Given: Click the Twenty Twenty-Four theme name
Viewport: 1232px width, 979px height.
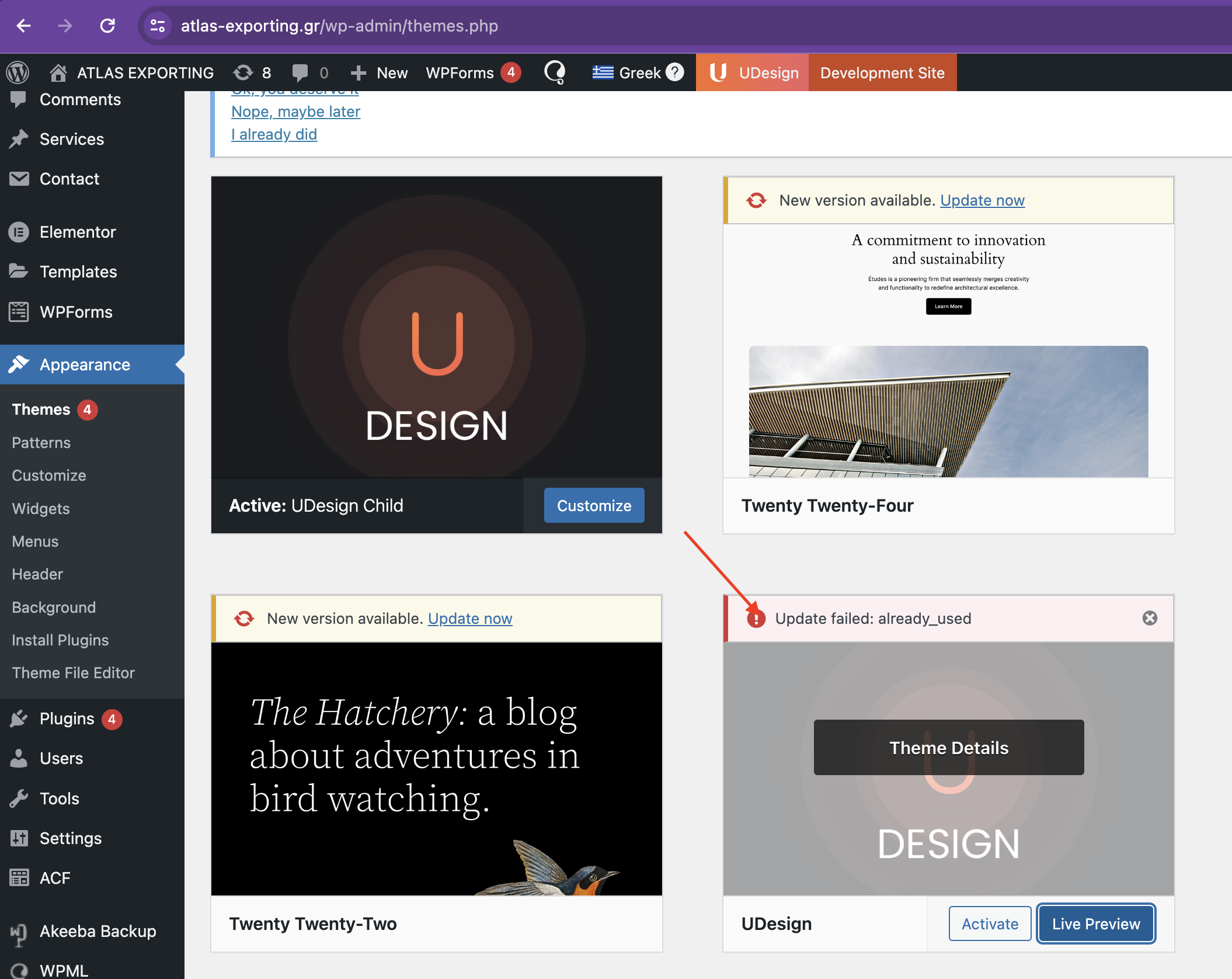Looking at the screenshot, I should tap(827, 505).
